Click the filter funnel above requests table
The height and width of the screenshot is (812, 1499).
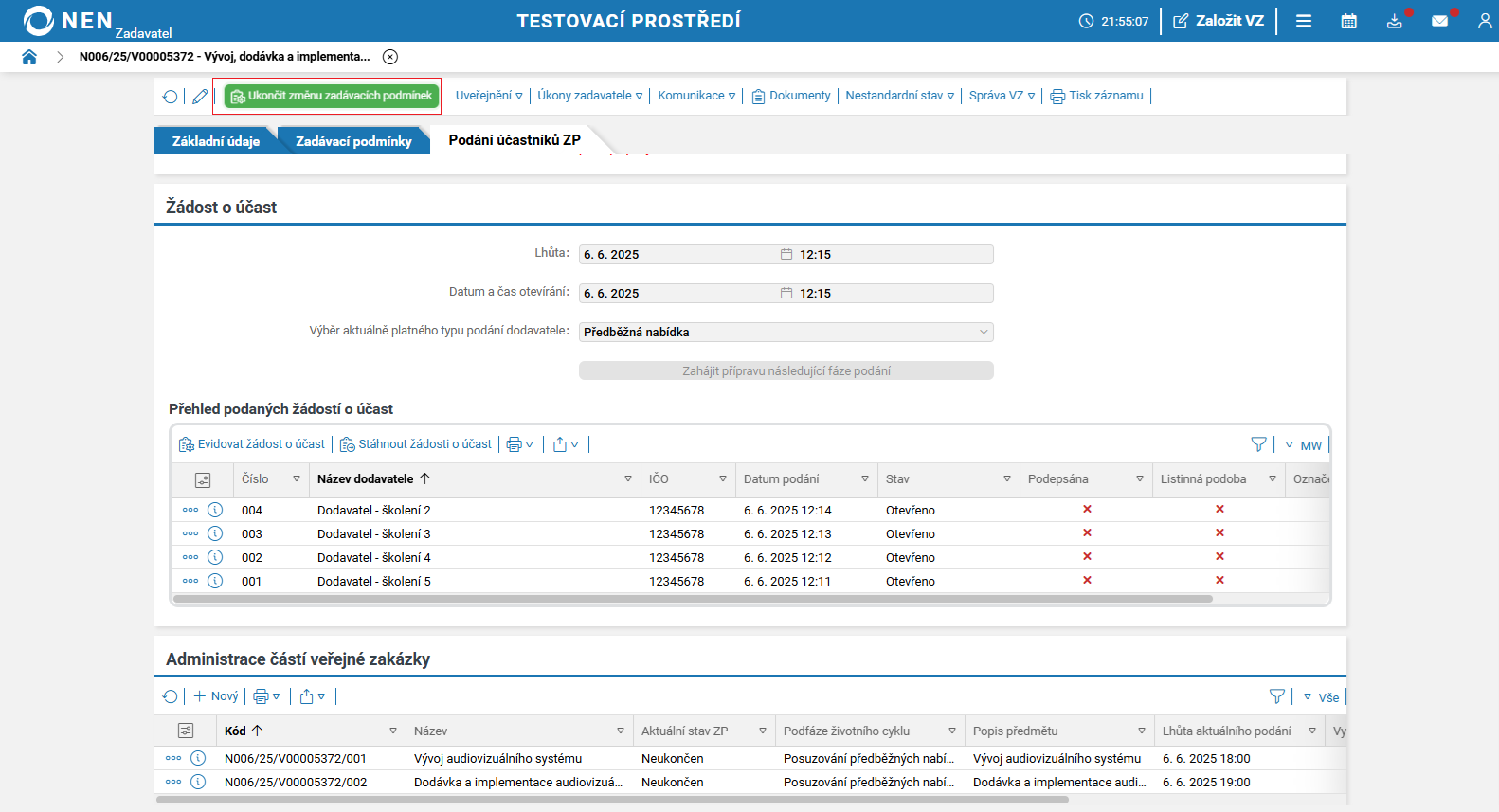click(1258, 444)
